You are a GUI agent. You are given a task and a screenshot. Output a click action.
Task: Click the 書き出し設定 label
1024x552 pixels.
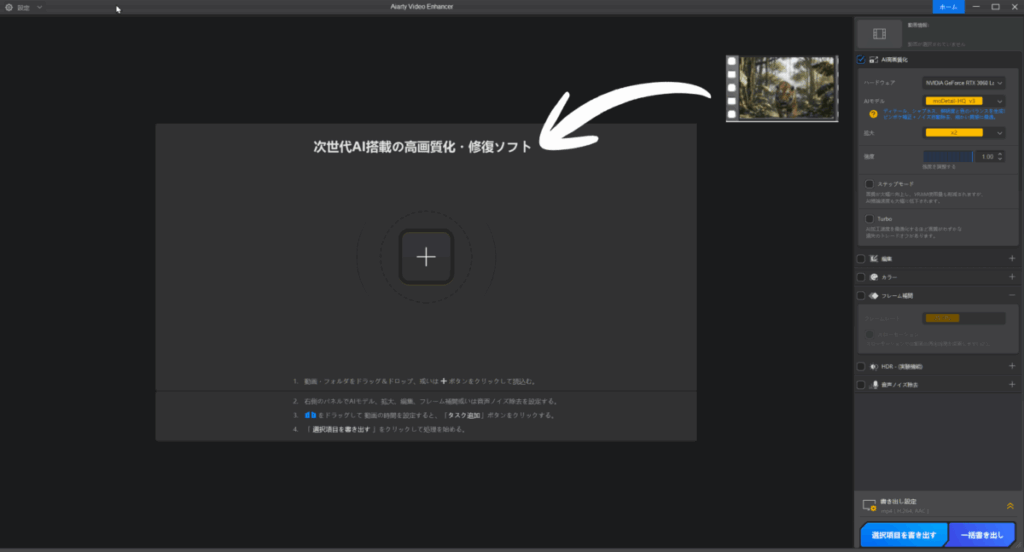(898, 502)
